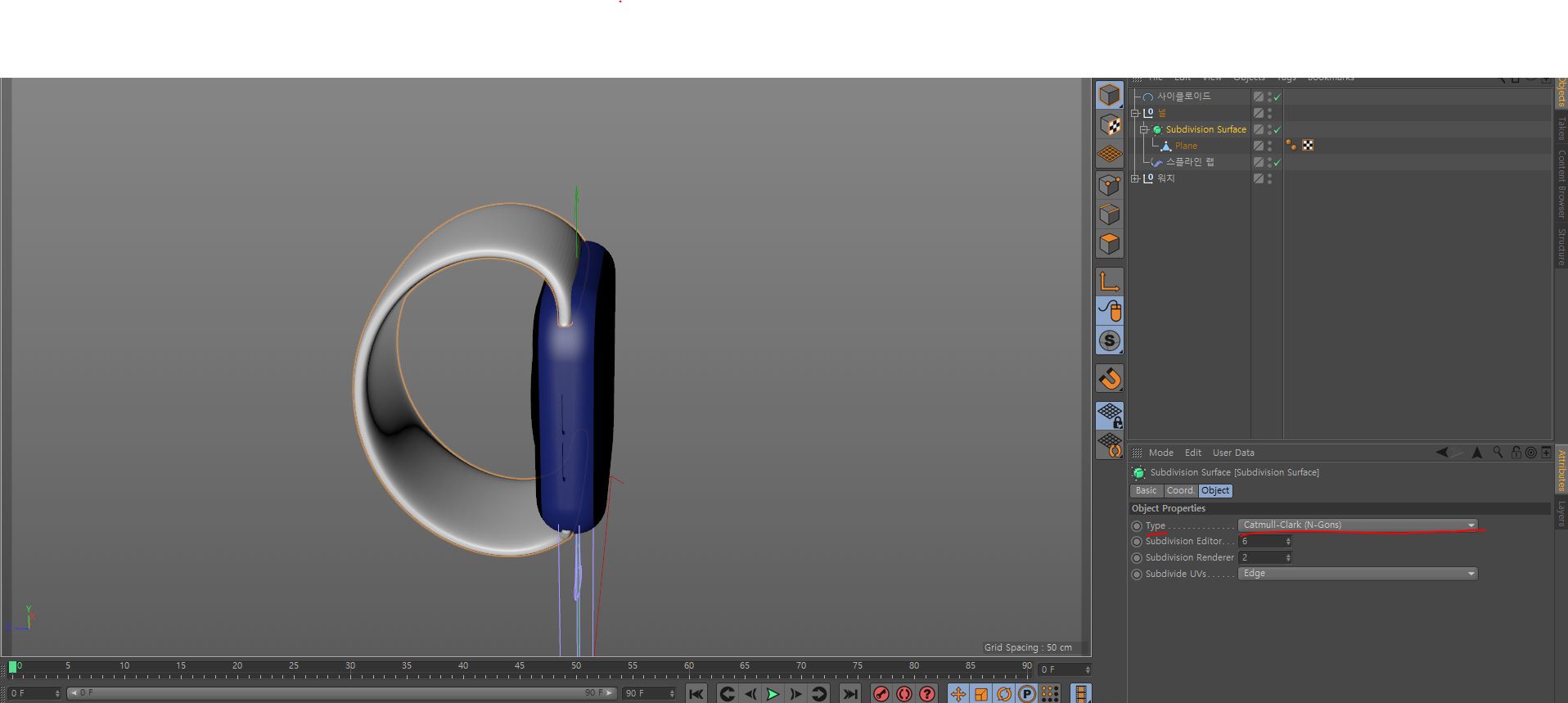
Task: Toggle the green check for 사이클로이드
Action: point(1277,97)
